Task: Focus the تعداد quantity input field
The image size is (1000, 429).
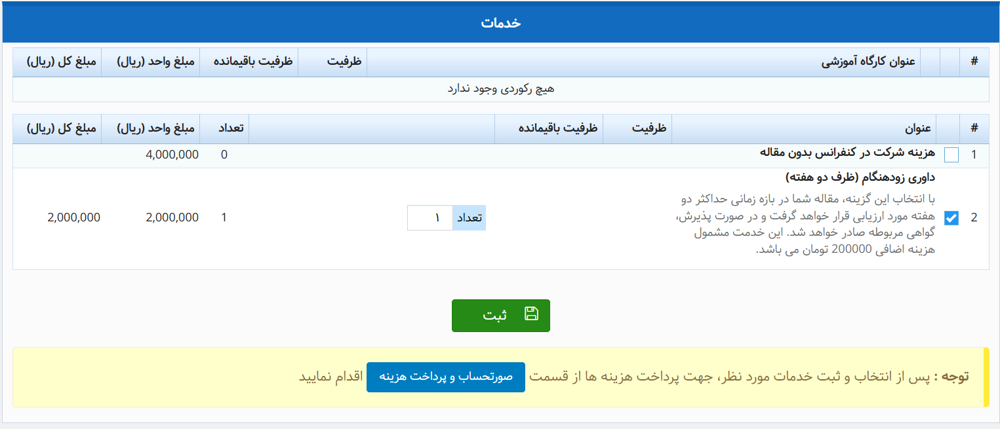Action: coord(430,218)
